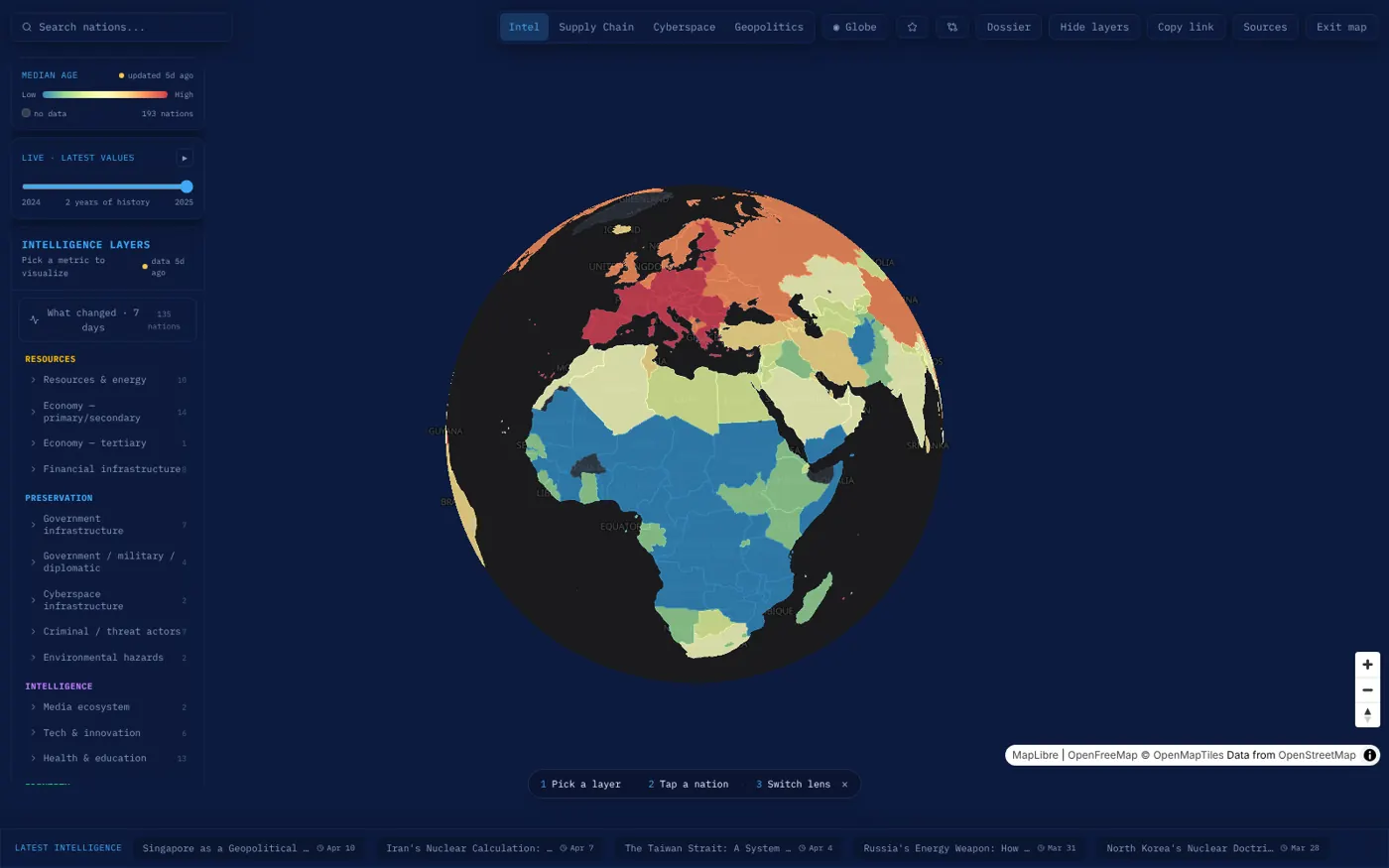Click the magnifier icon in the search box
Screen dimensions: 1389x868
(27, 27)
